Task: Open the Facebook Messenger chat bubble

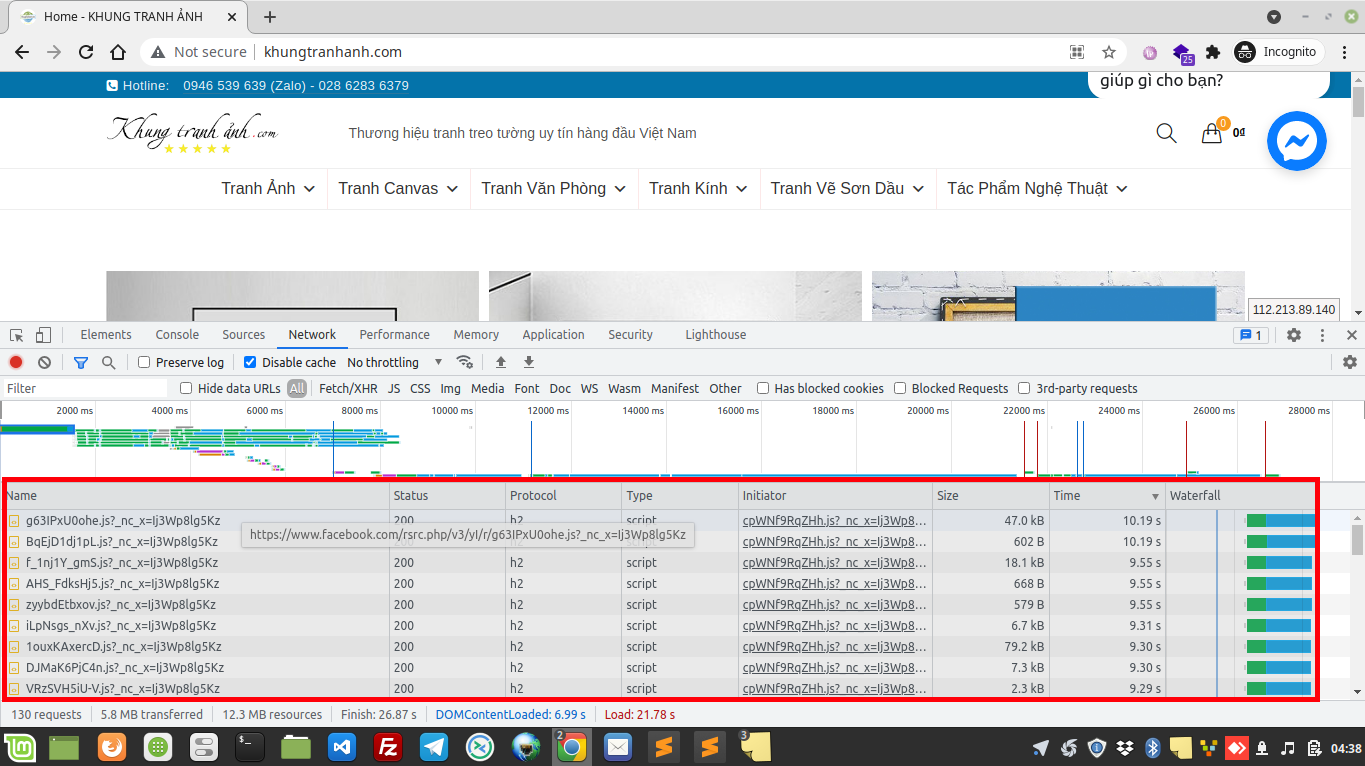Action: [1297, 141]
